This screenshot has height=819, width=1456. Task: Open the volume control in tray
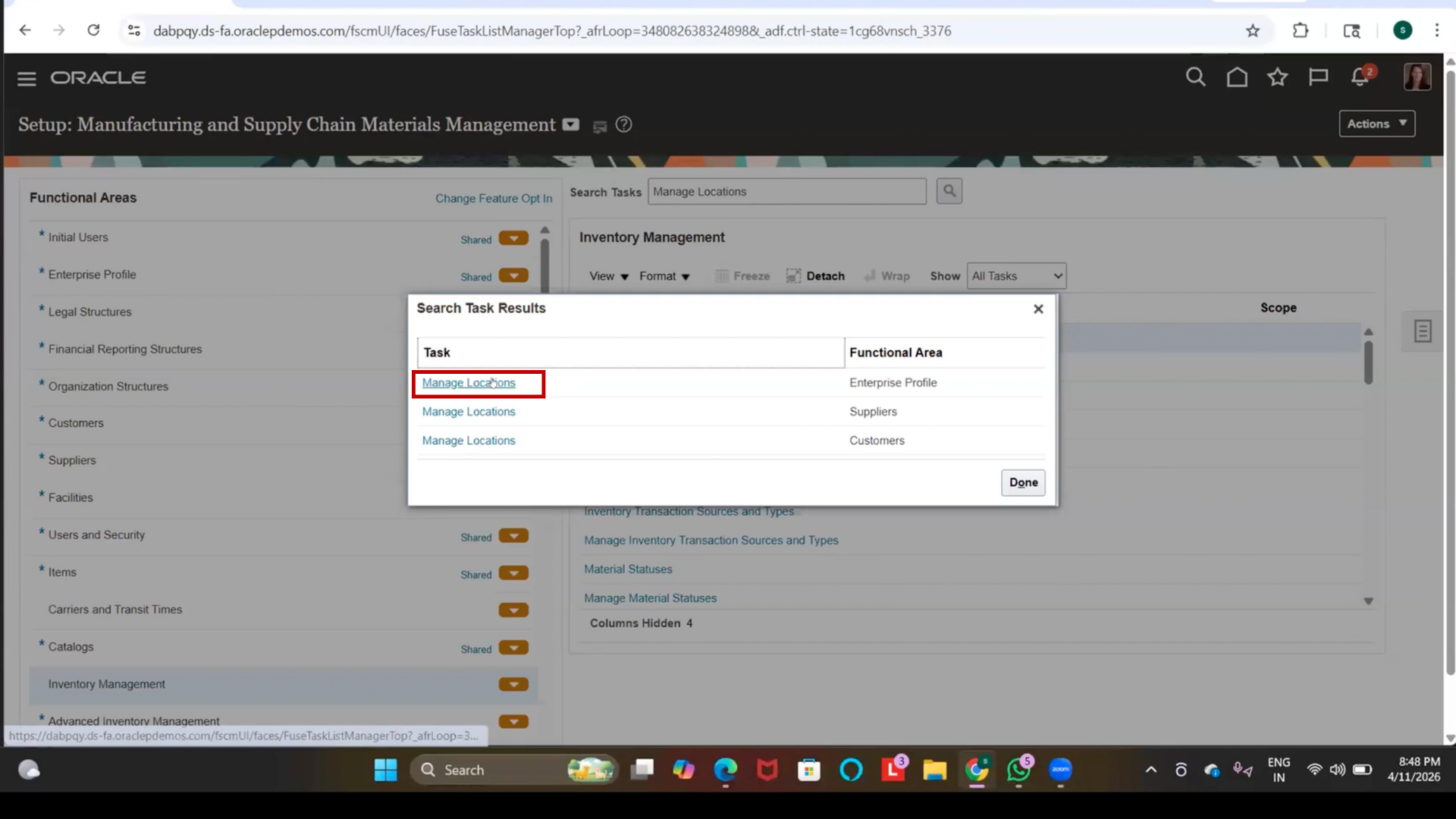(x=1337, y=770)
